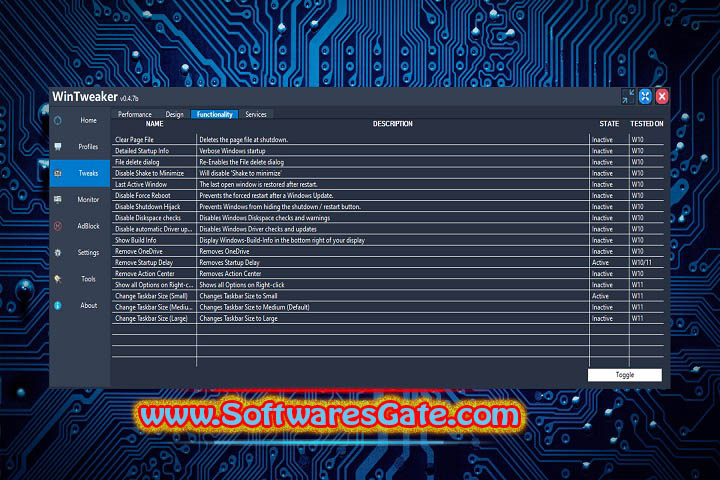The height and width of the screenshot is (480, 720).
Task: Select 'File delete dialog' tweak
Action: point(137,162)
